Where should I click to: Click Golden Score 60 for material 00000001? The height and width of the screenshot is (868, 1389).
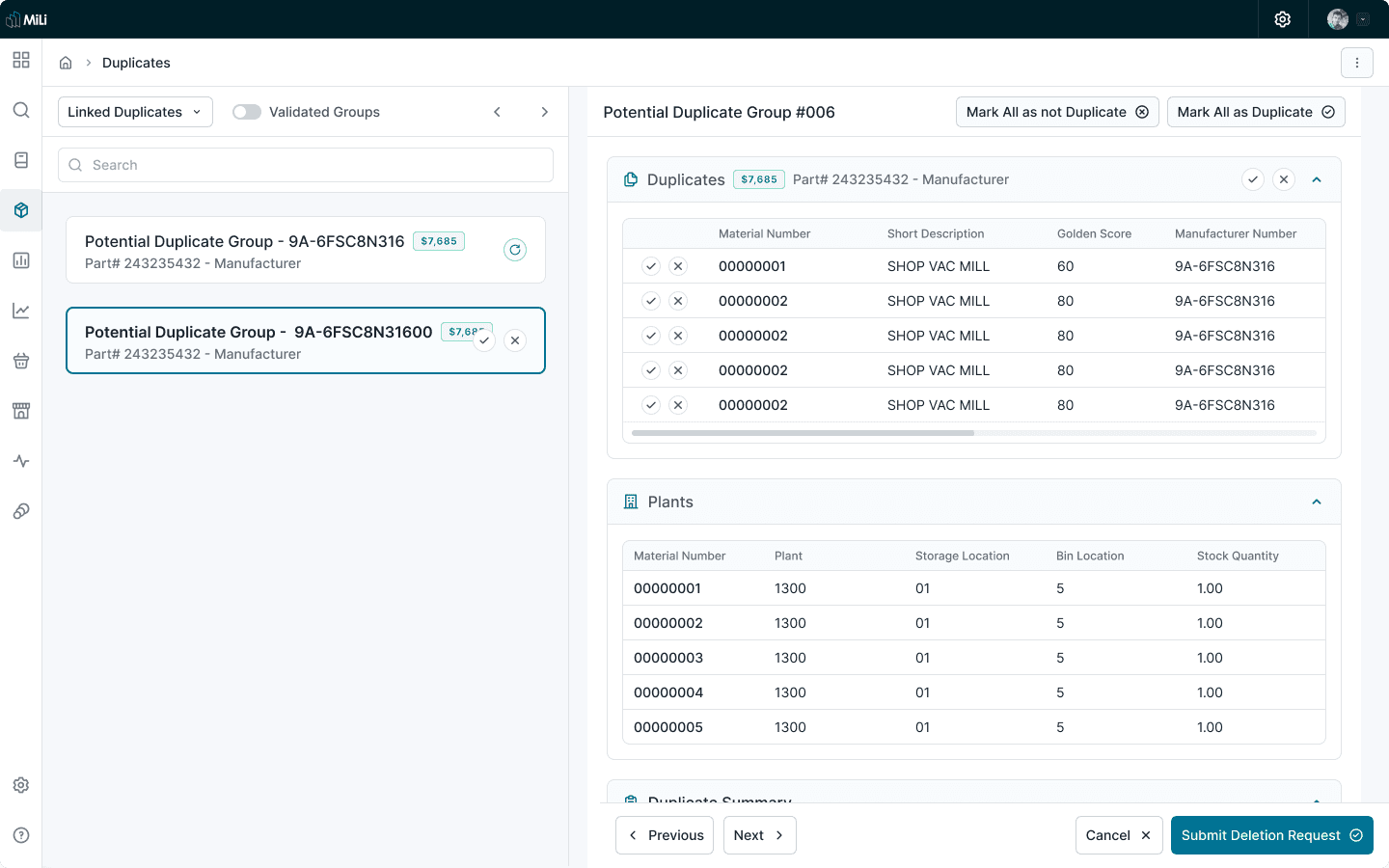click(1065, 266)
